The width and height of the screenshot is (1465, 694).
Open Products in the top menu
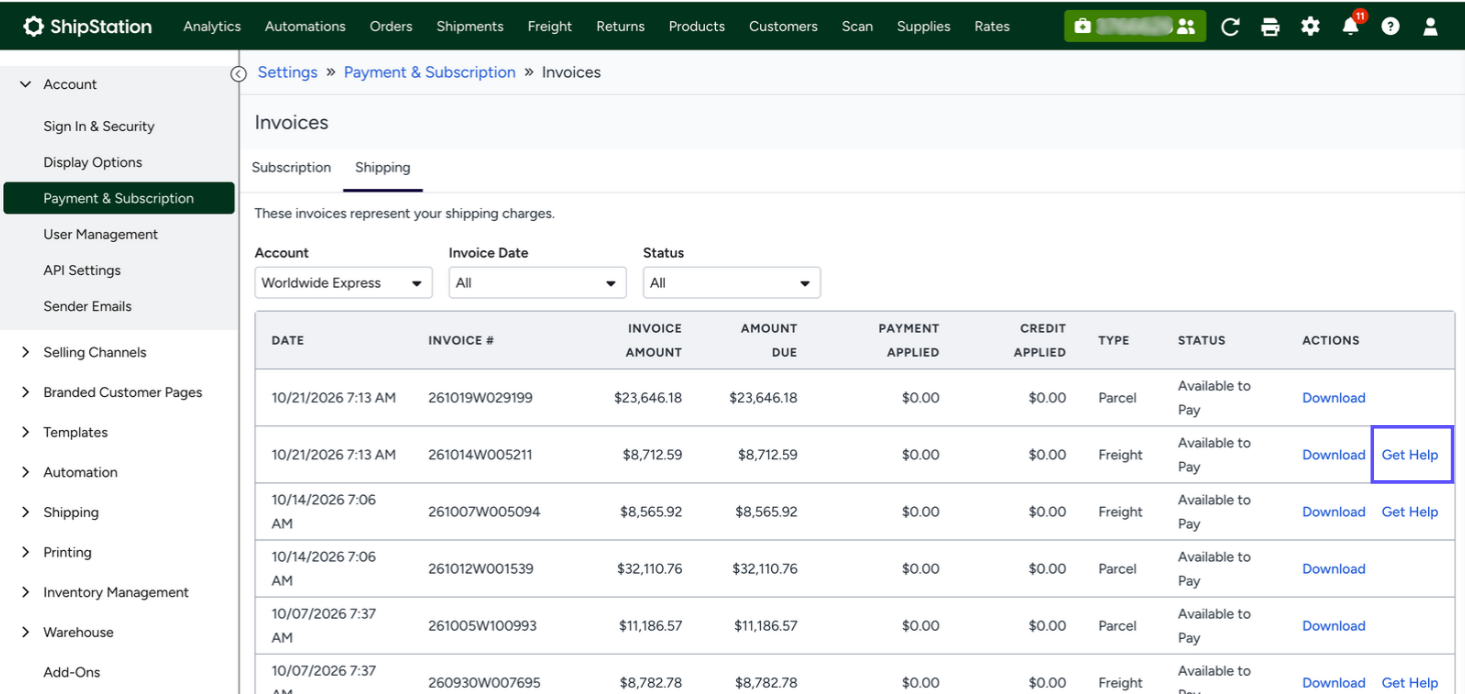697,26
